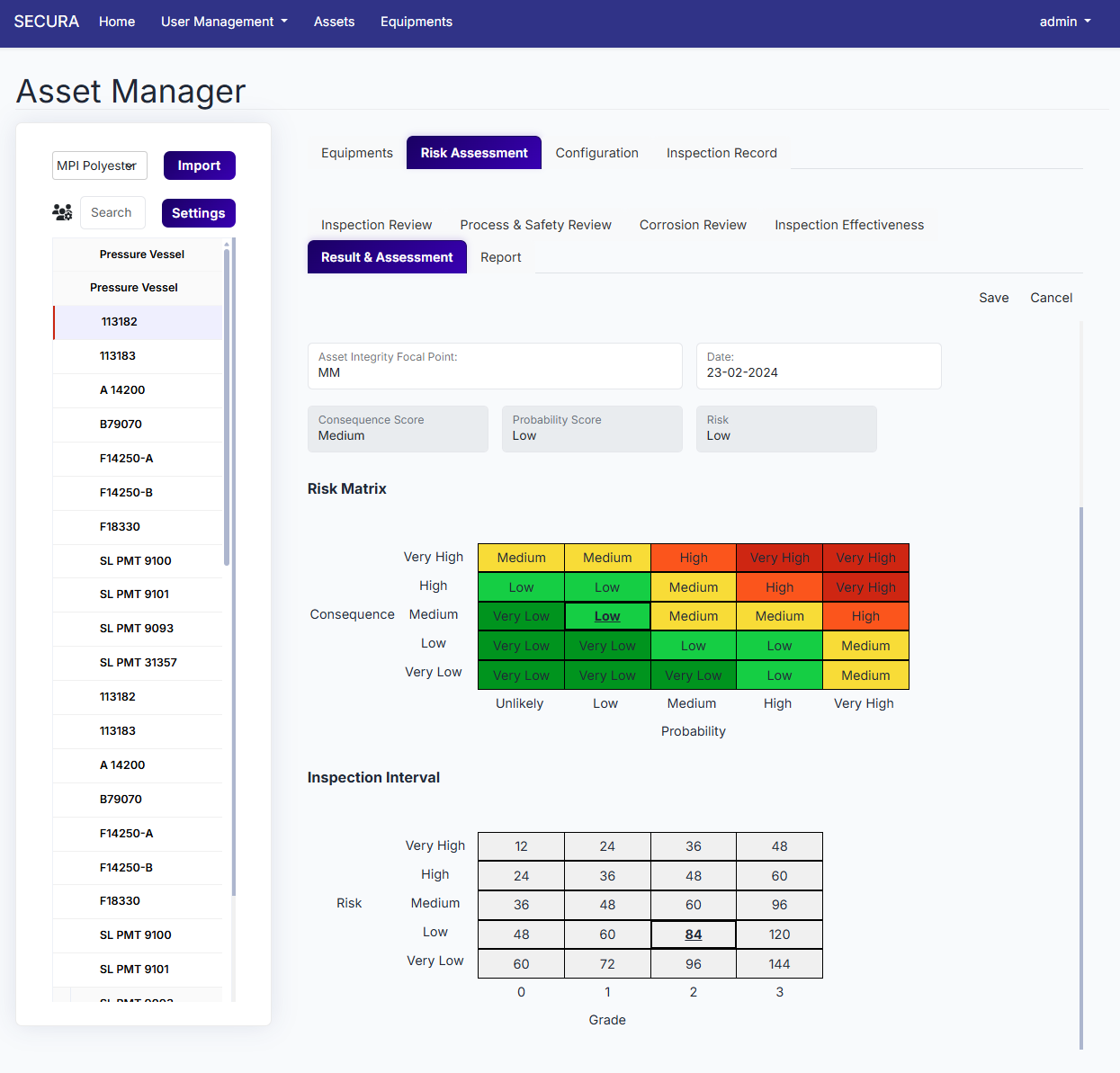Click the red Very High cell, top-right of matrix
The width and height of the screenshot is (1120, 1073).
click(866, 558)
